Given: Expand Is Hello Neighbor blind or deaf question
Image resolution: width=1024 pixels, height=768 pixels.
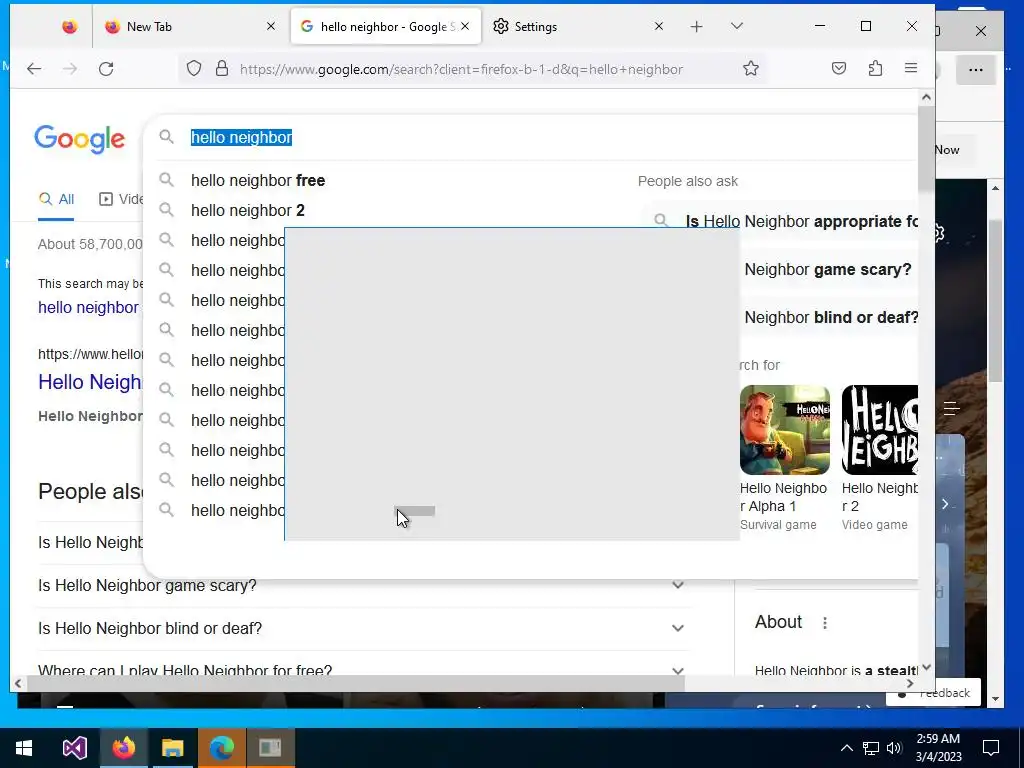Looking at the screenshot, I should [x=362, y=628].
